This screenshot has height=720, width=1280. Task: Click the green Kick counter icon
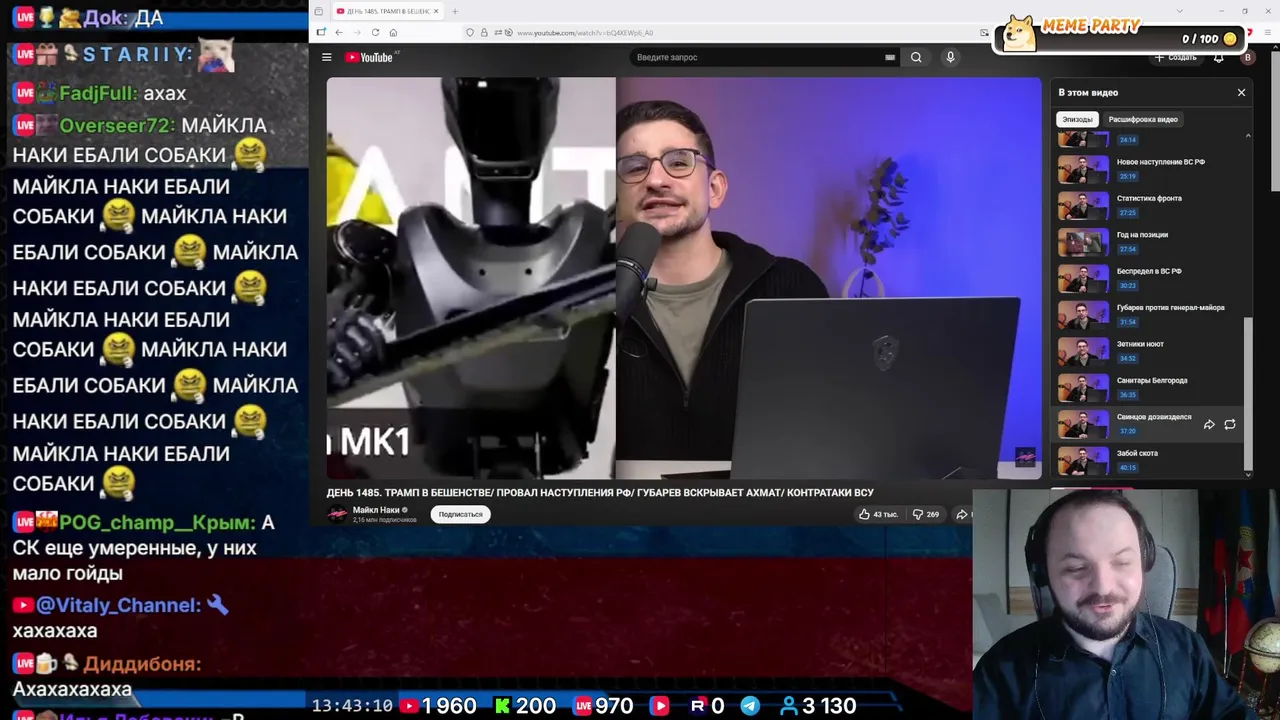502,706
